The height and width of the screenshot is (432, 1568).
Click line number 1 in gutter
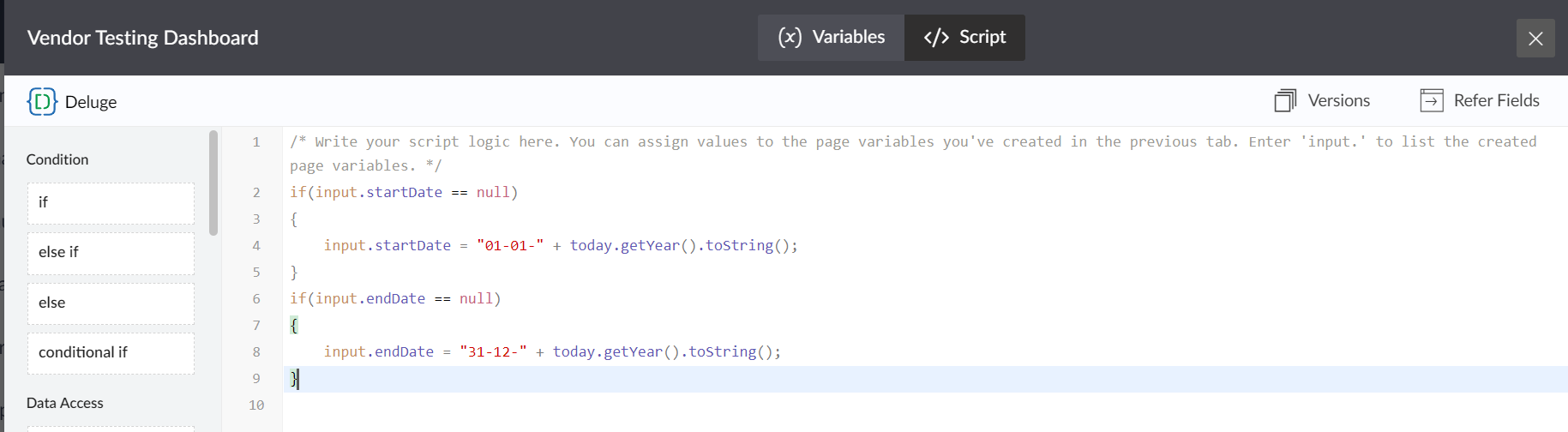click(256, 141)
